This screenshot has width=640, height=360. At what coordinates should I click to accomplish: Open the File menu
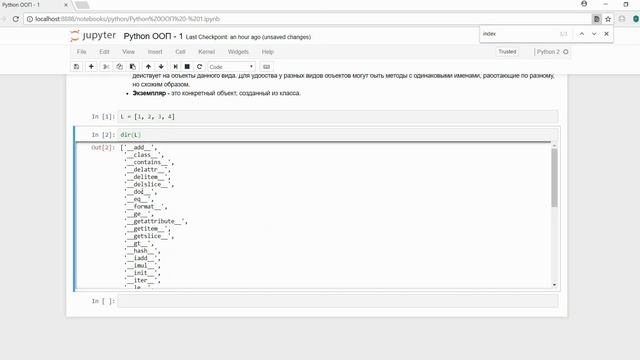pyautogui.click(x=81, y=52)
